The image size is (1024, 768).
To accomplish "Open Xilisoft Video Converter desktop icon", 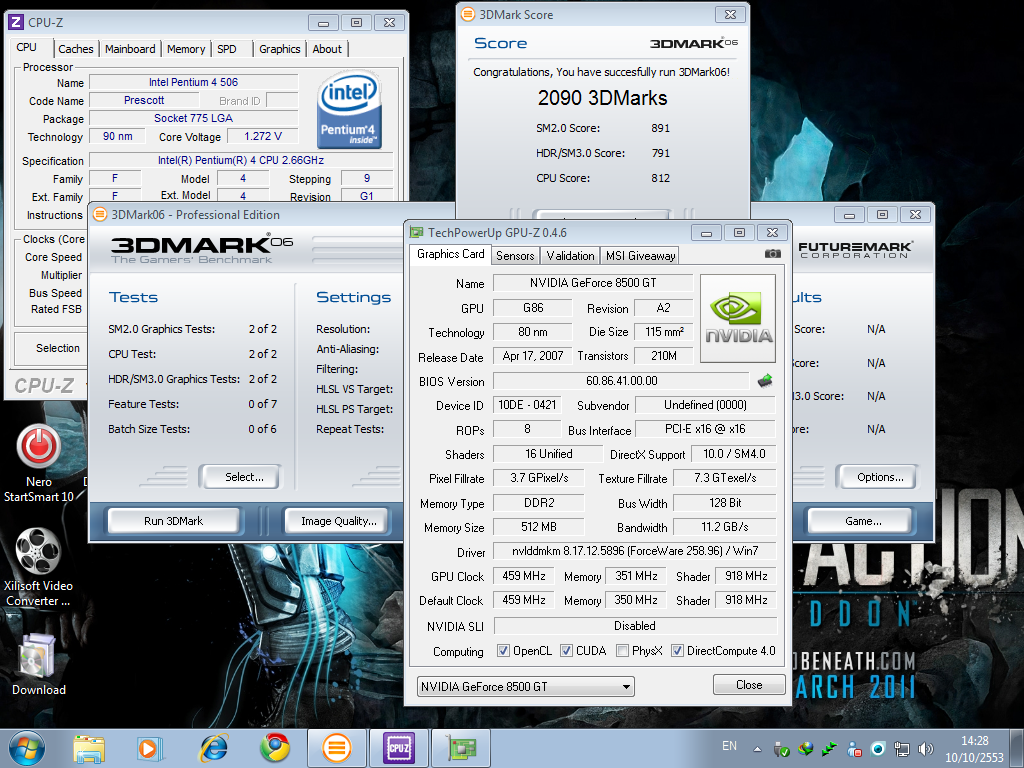I will click(x=38, y=568).
